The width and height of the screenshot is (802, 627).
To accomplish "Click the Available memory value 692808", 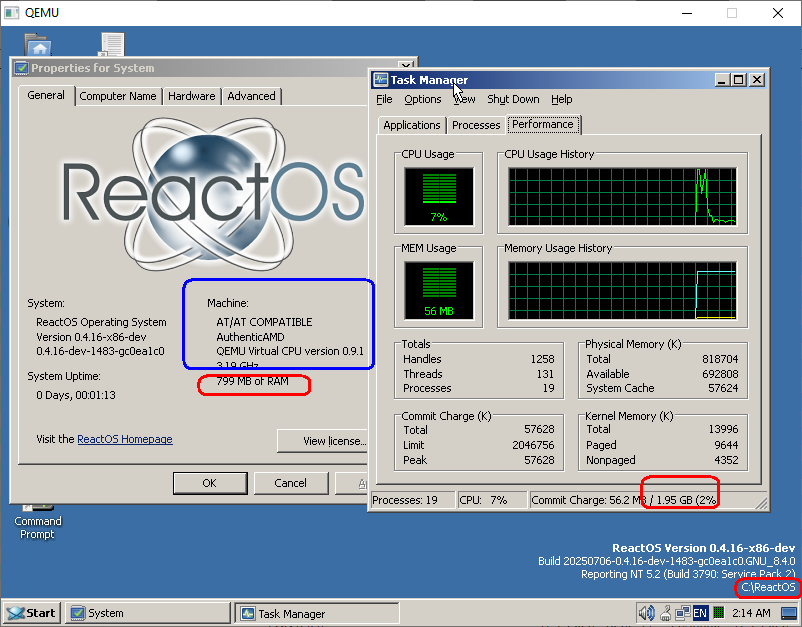I will (720, 374).
